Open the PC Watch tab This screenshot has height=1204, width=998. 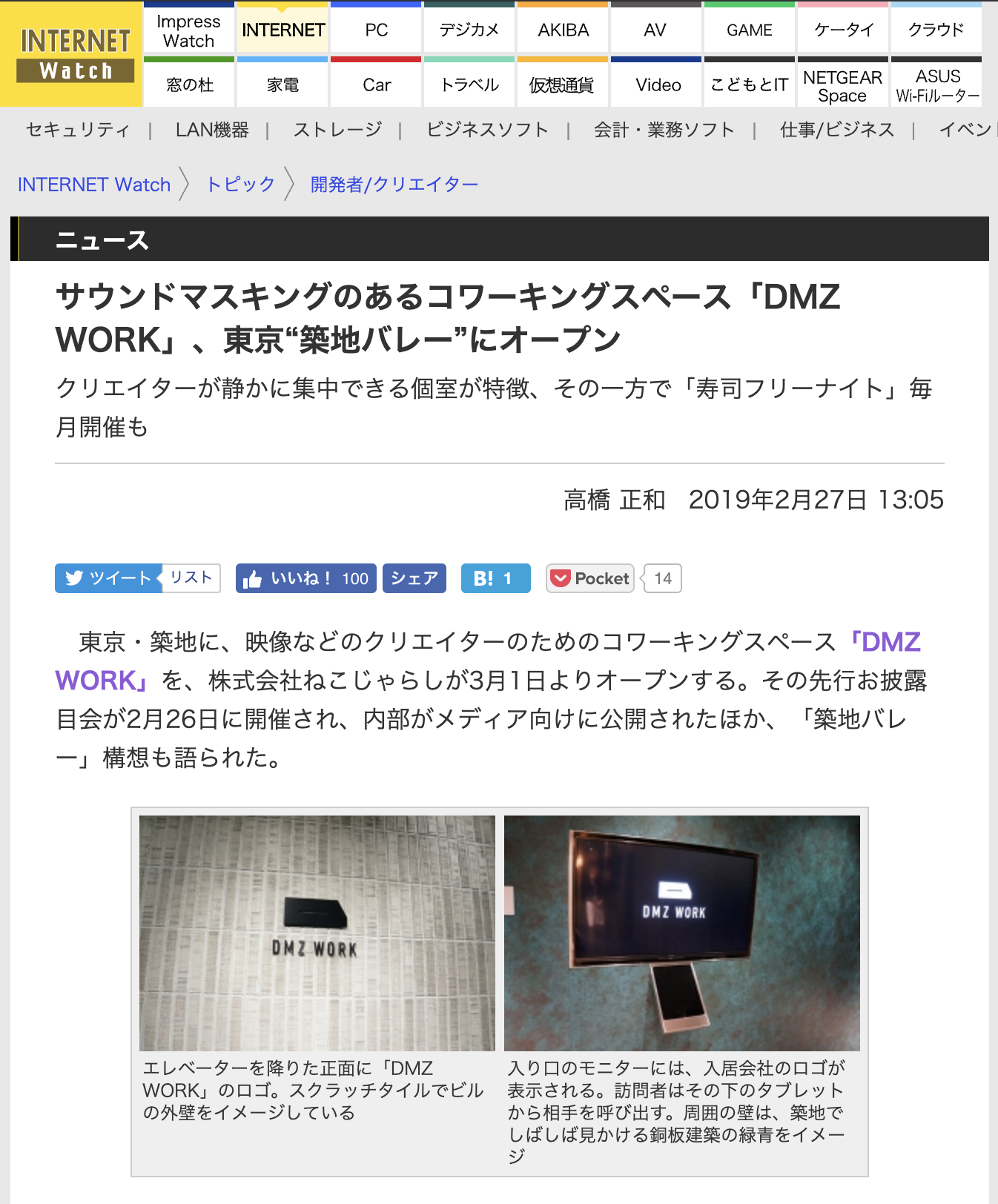click(376, 27)
